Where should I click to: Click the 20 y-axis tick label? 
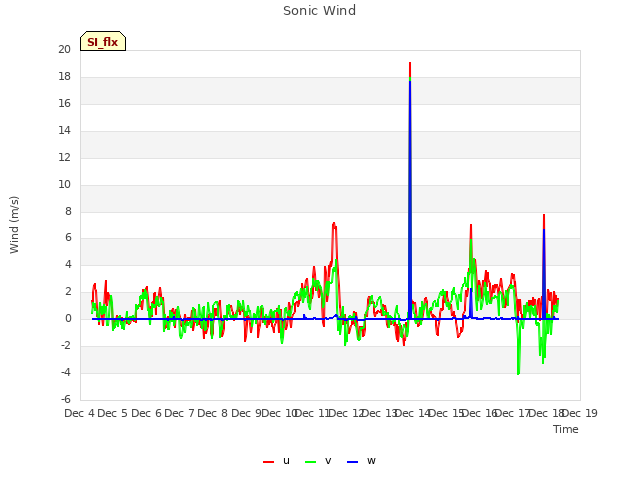[x=64, y=49]
